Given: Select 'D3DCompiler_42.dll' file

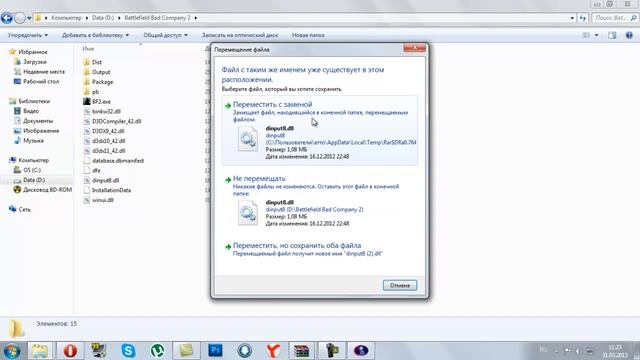Looking at the screenshot, I should coord(116,121).
